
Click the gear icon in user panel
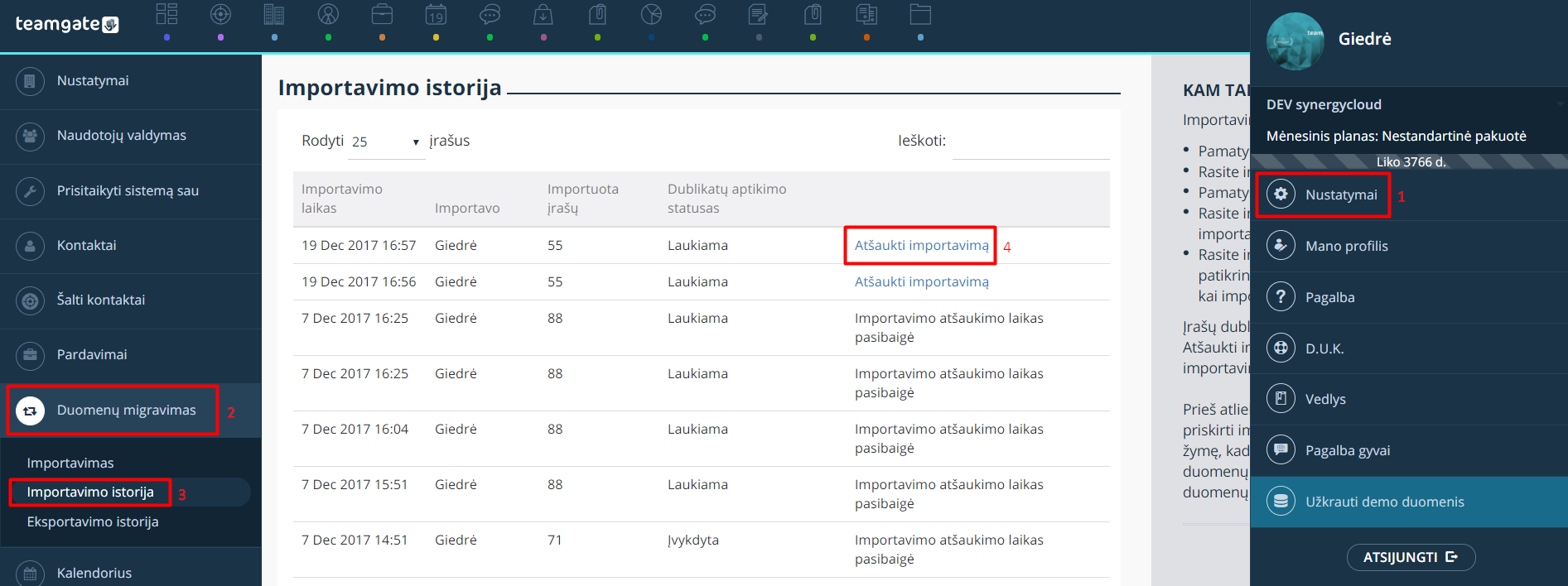point(1281,195)
